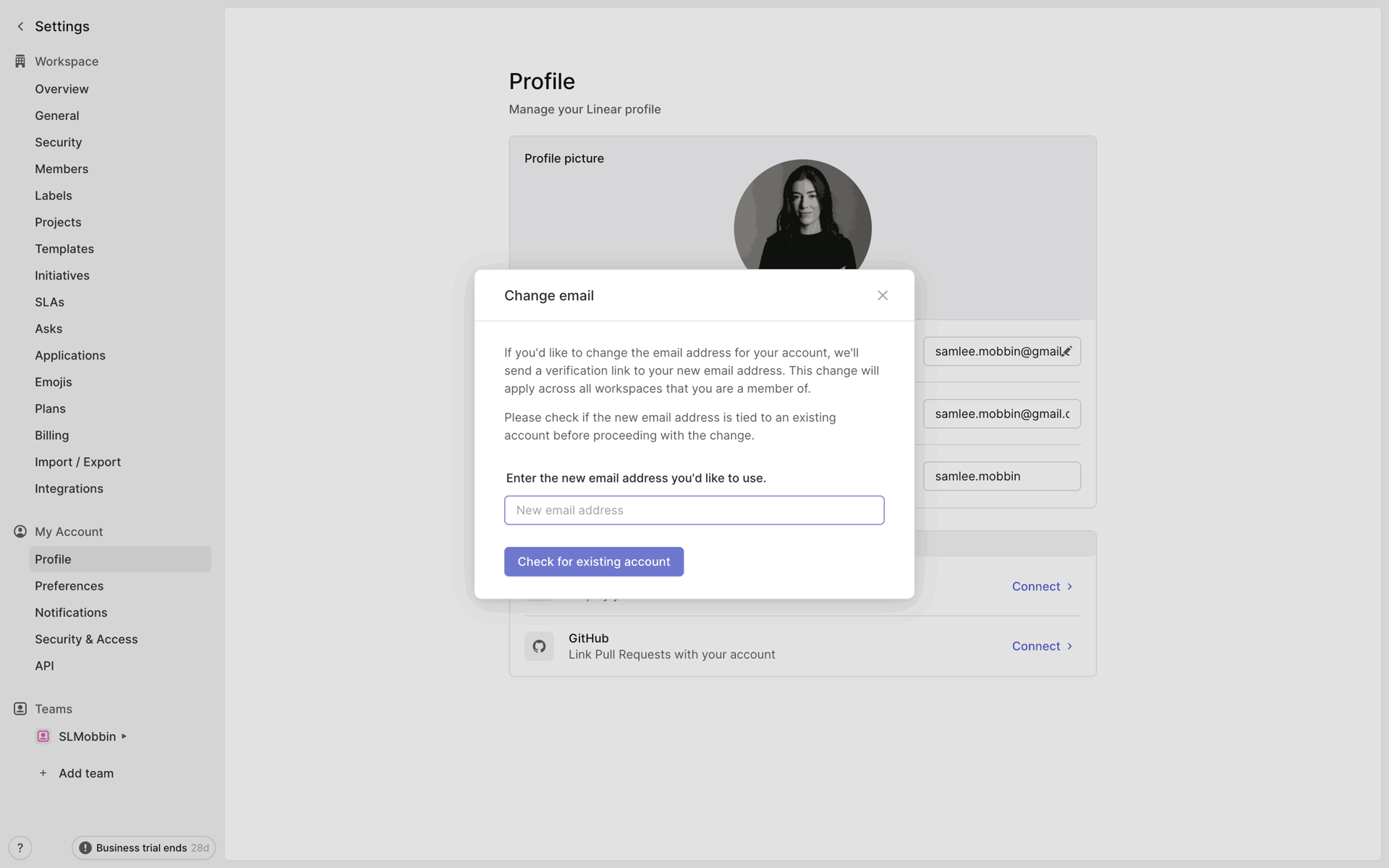The image size is (1389, 868).
Task: Click the Change email dialog title
Action: pyautogui.click(x=549, y=296)
